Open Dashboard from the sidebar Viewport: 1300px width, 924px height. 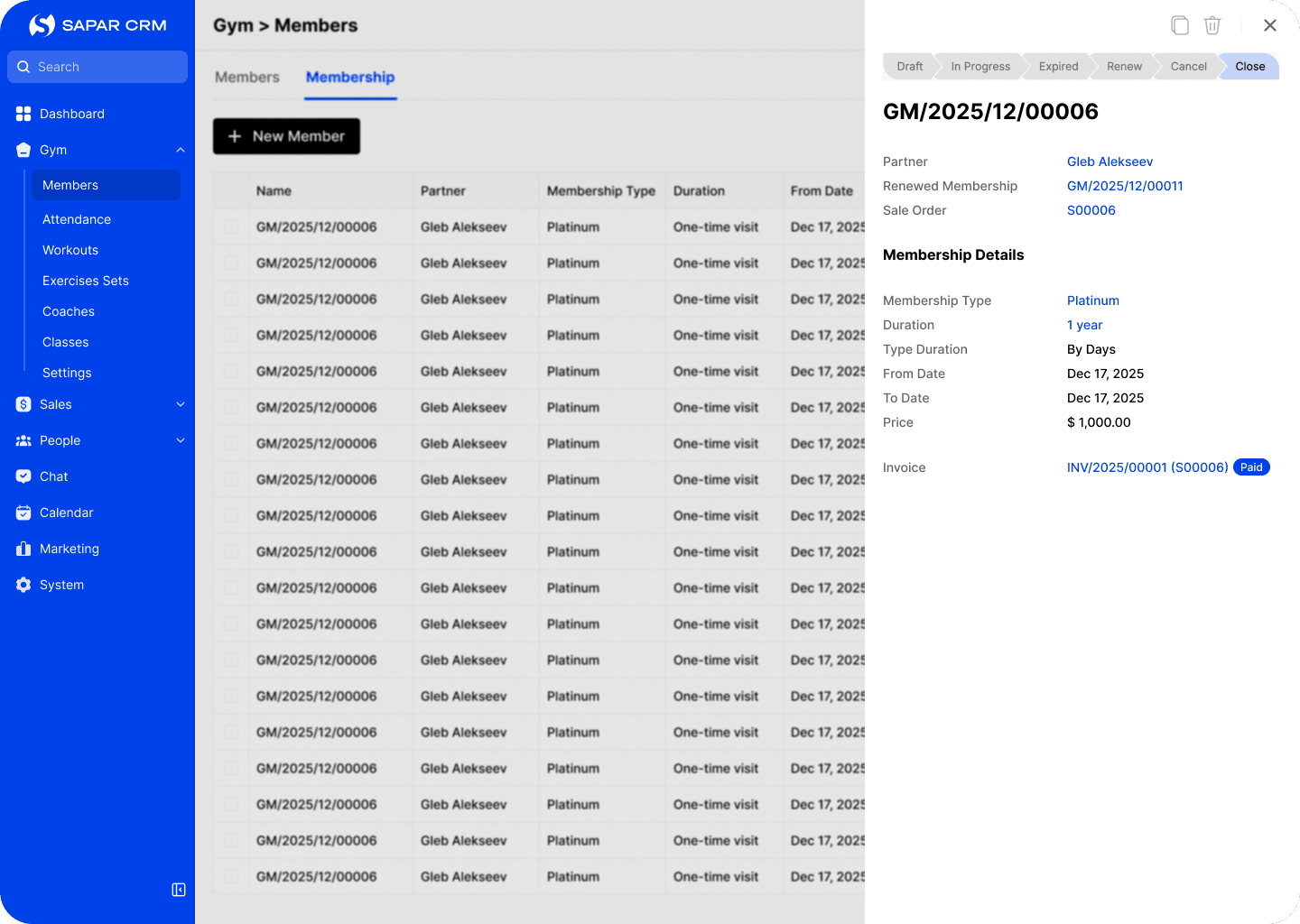coord(72,114)
